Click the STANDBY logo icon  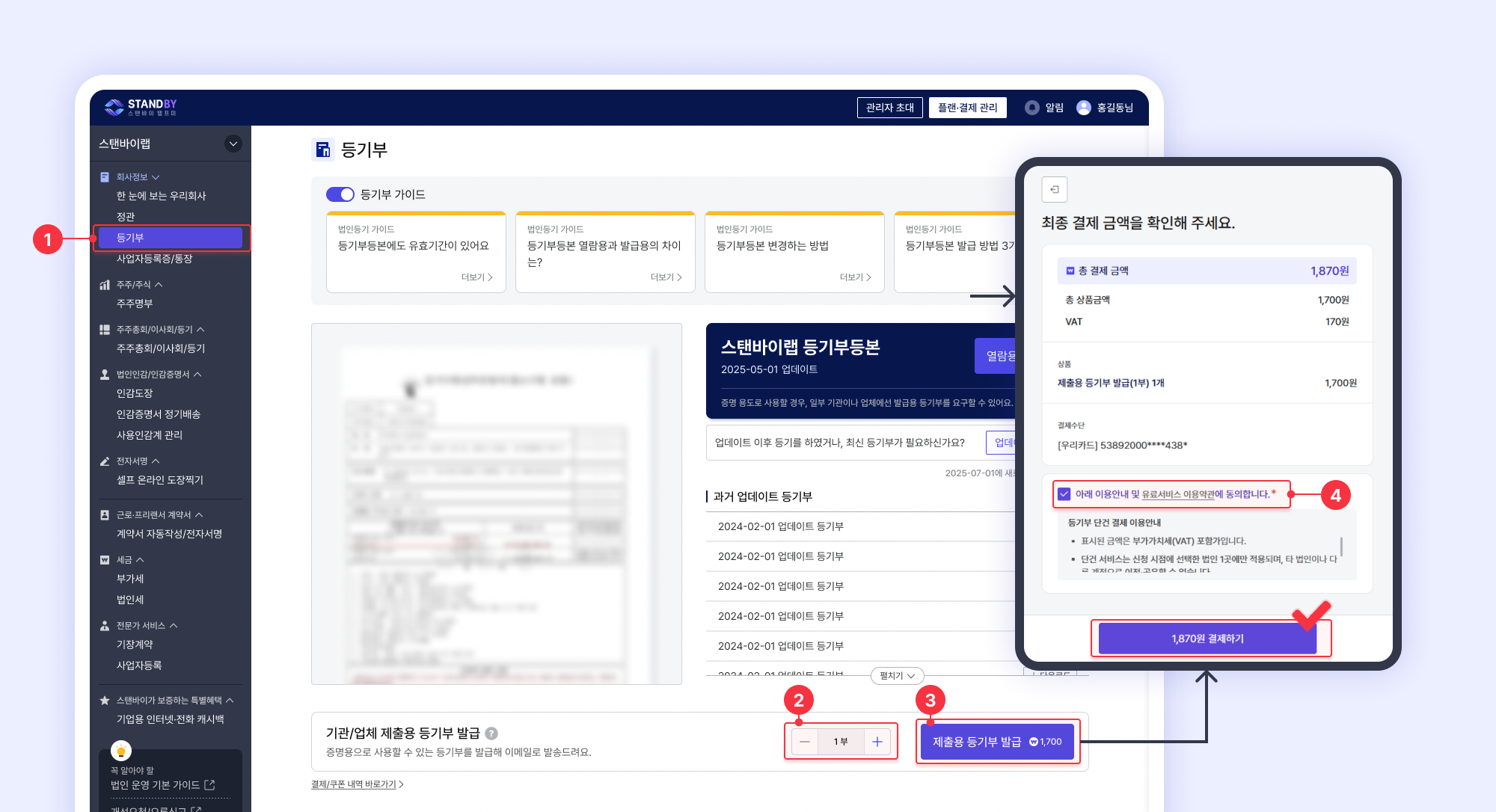pos(114,108)
